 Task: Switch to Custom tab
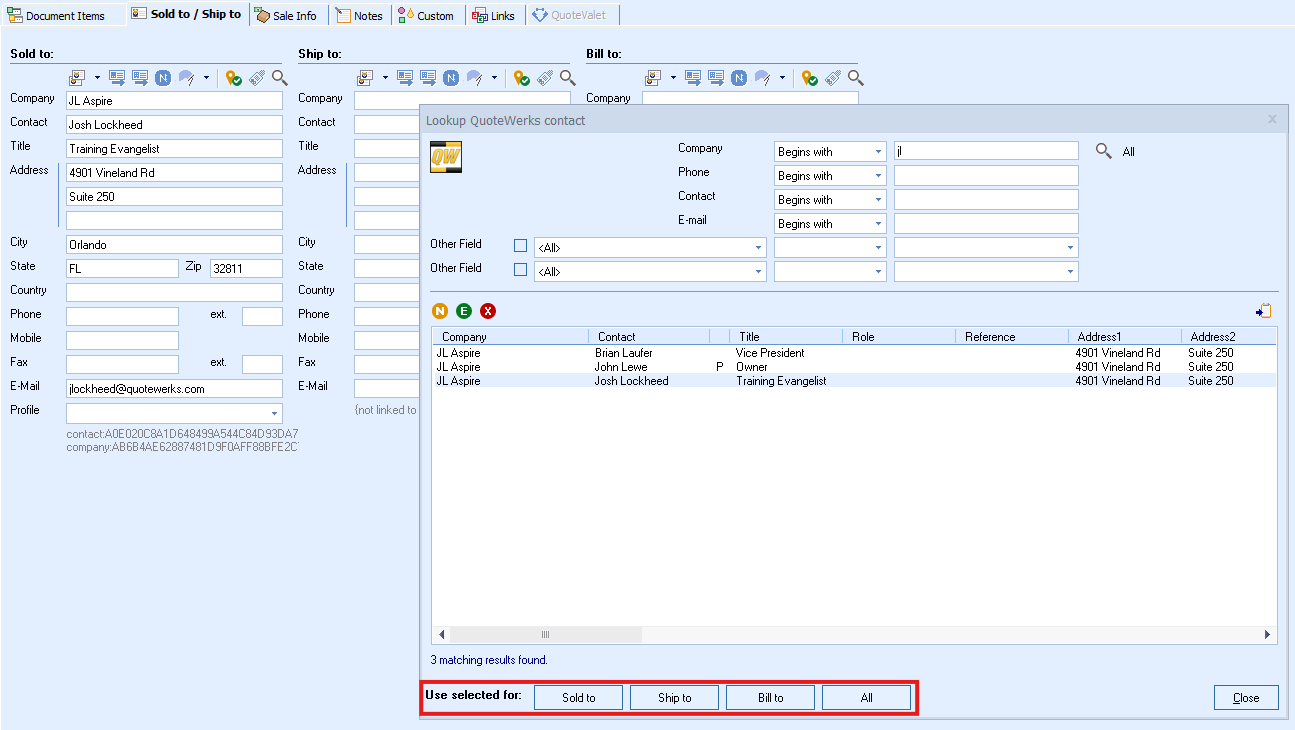(x=426, y=15)
